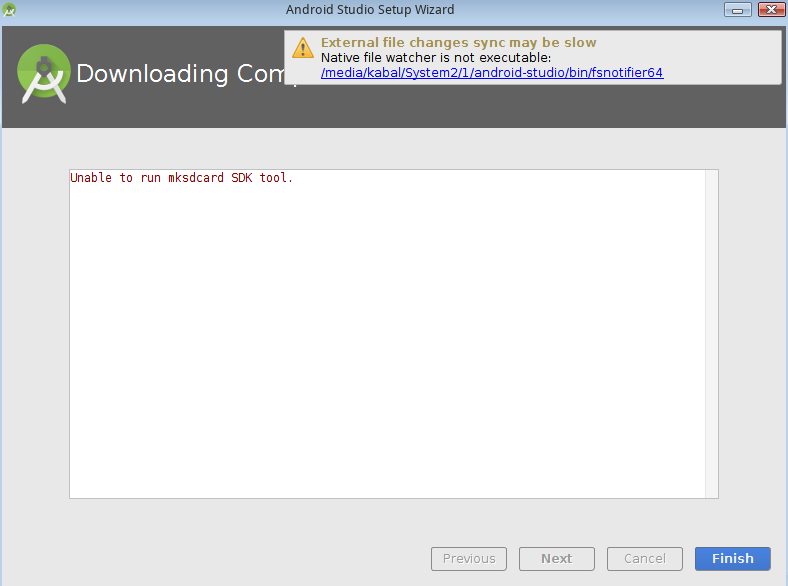Viewport: 788px width, 586px height.
Task: Click 'Native file watcher is not executable:' text
Action: 436,58
